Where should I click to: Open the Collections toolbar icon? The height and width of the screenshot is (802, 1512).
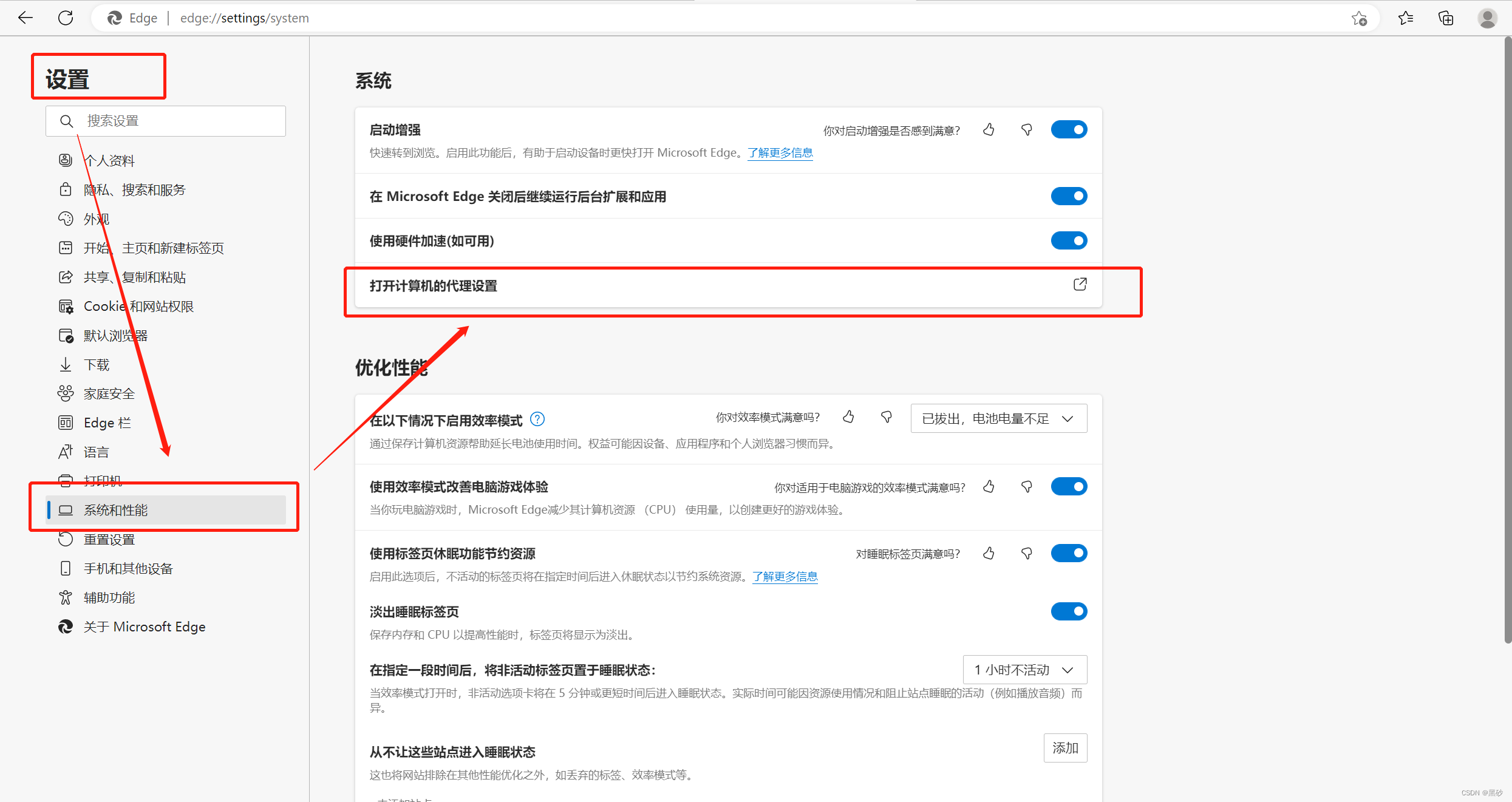pyautogui.click(x=1446, y=18)
